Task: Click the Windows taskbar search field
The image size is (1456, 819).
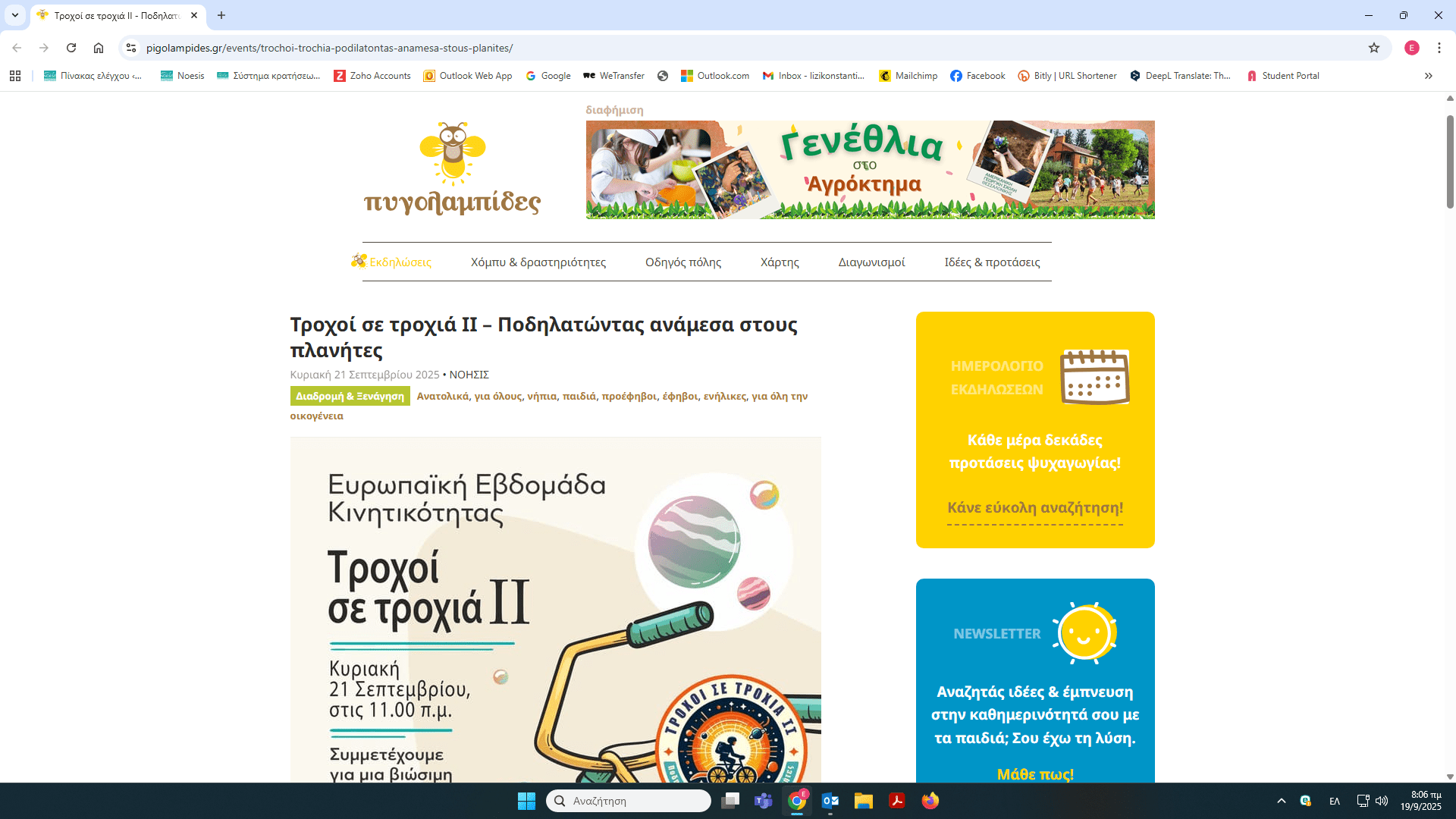Action: click(629, 801)
